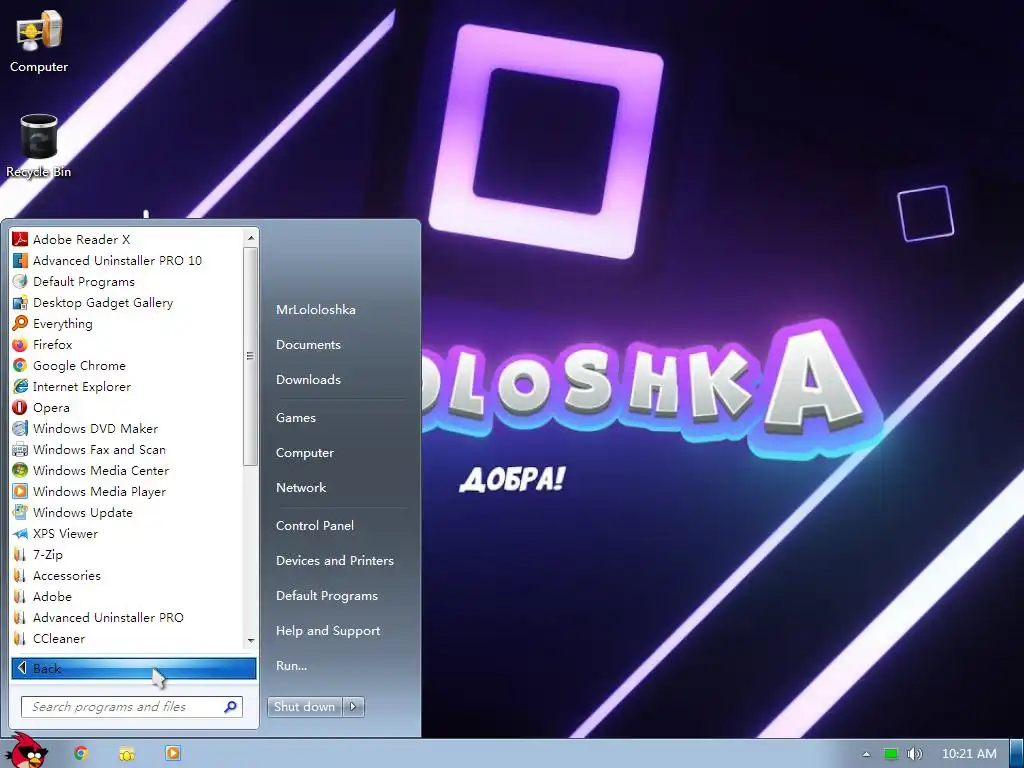Open the MrLololoshka user folder
This screenshot has width=1024, height=768.
(315, 310)
